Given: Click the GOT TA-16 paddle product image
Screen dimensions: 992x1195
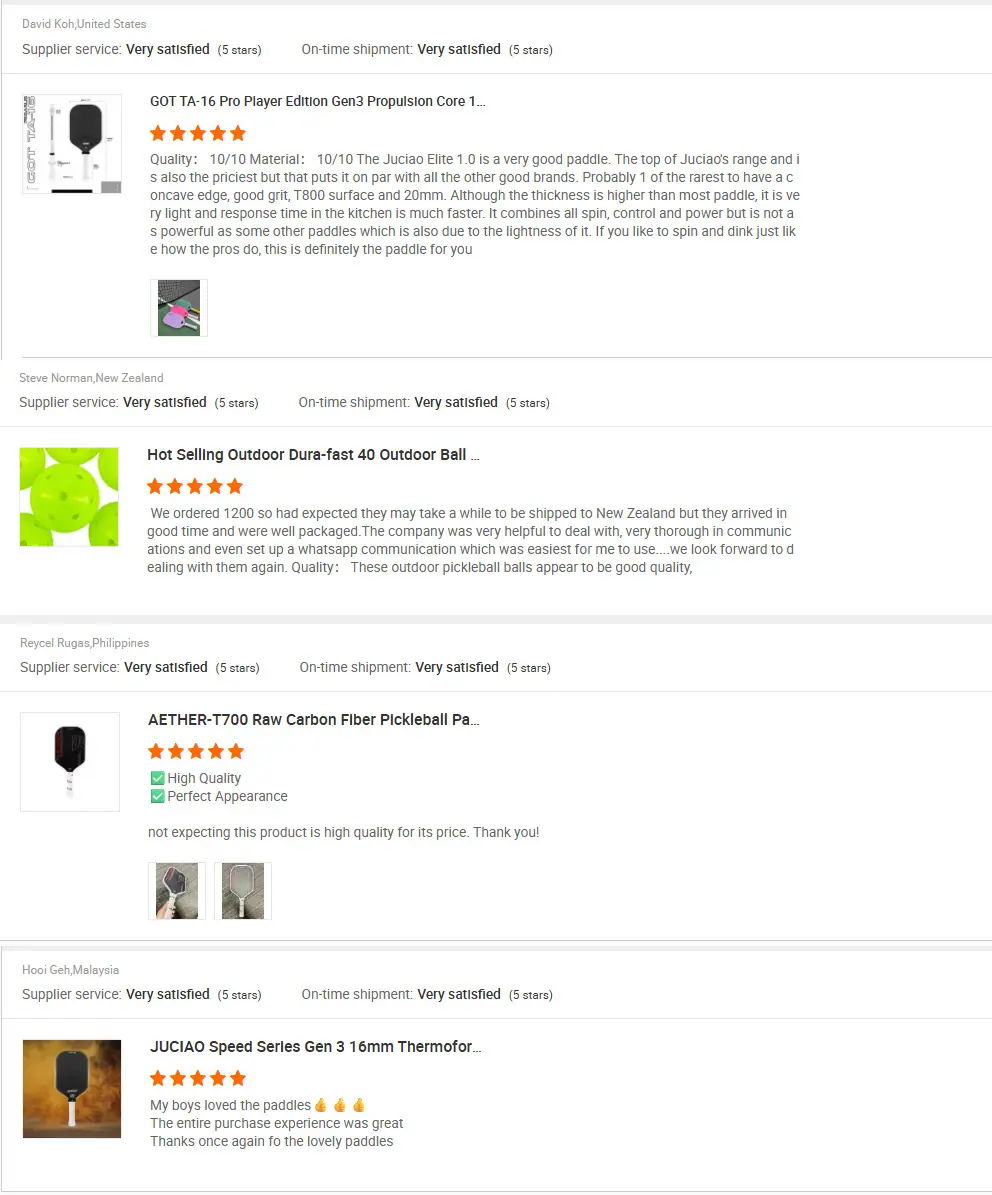Looking at the screenshot, I should coord(72,144).
